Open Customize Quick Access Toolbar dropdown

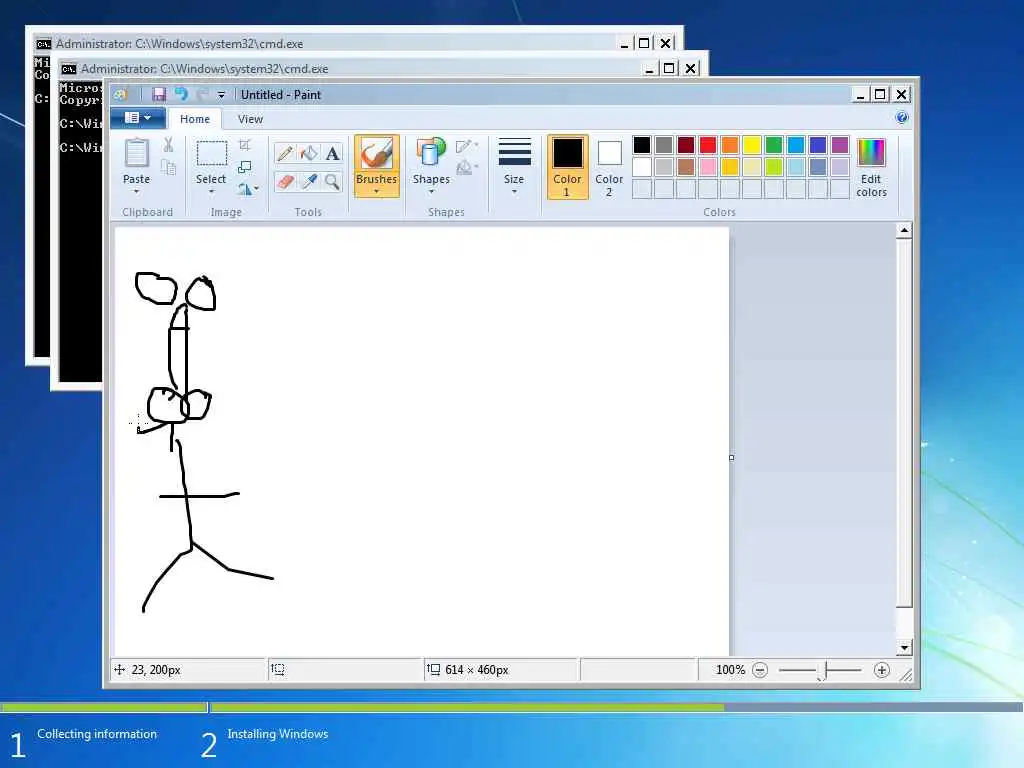[221, 95]
